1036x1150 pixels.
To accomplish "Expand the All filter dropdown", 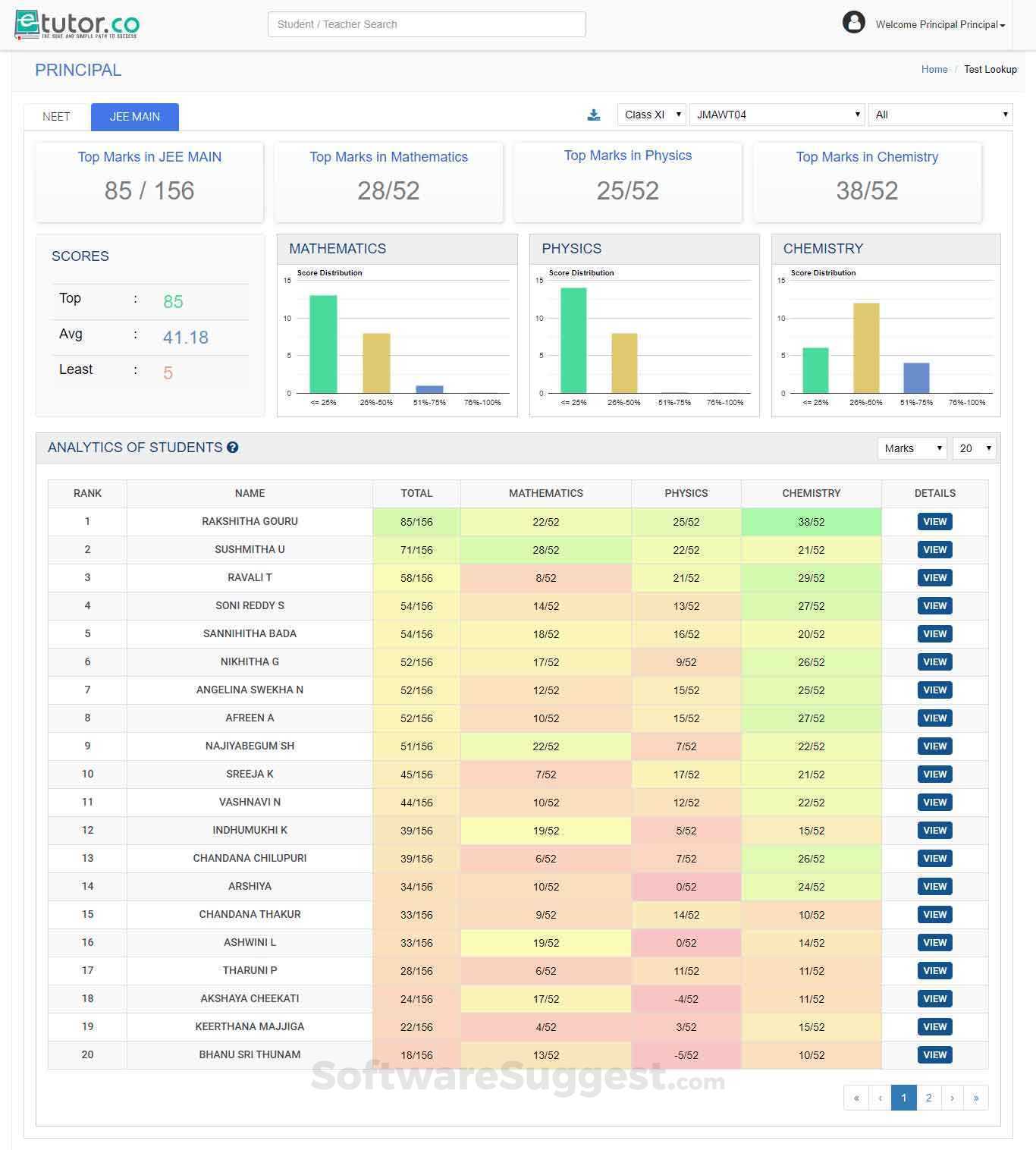I will (x=940, y=115).
